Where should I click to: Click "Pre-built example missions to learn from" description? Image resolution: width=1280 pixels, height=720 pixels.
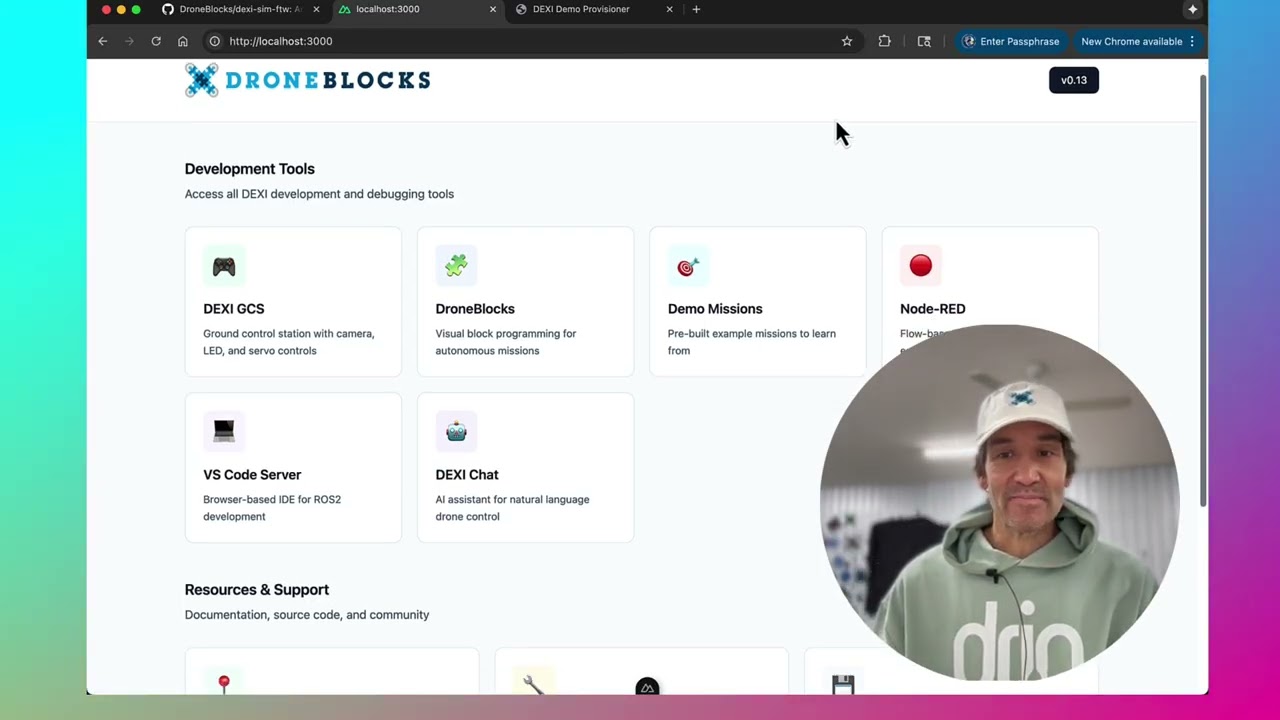[752, 342]
